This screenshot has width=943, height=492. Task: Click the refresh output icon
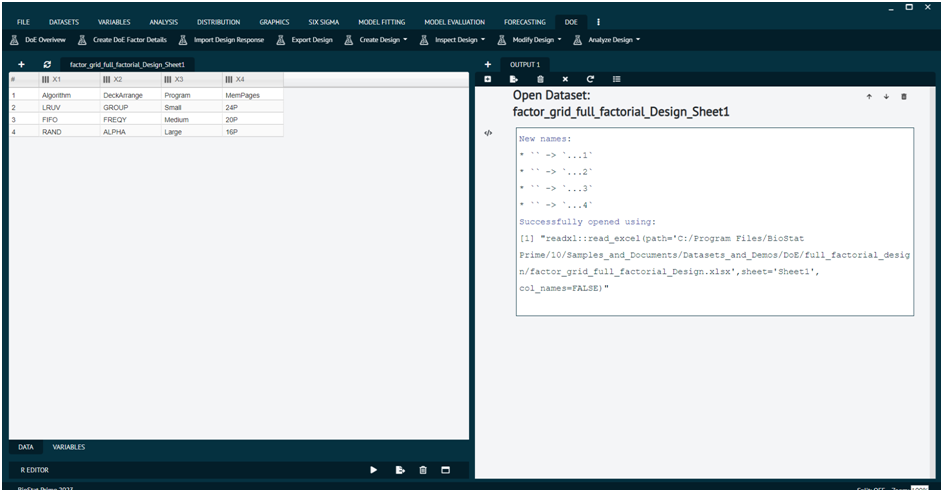[x=591, y=79]
